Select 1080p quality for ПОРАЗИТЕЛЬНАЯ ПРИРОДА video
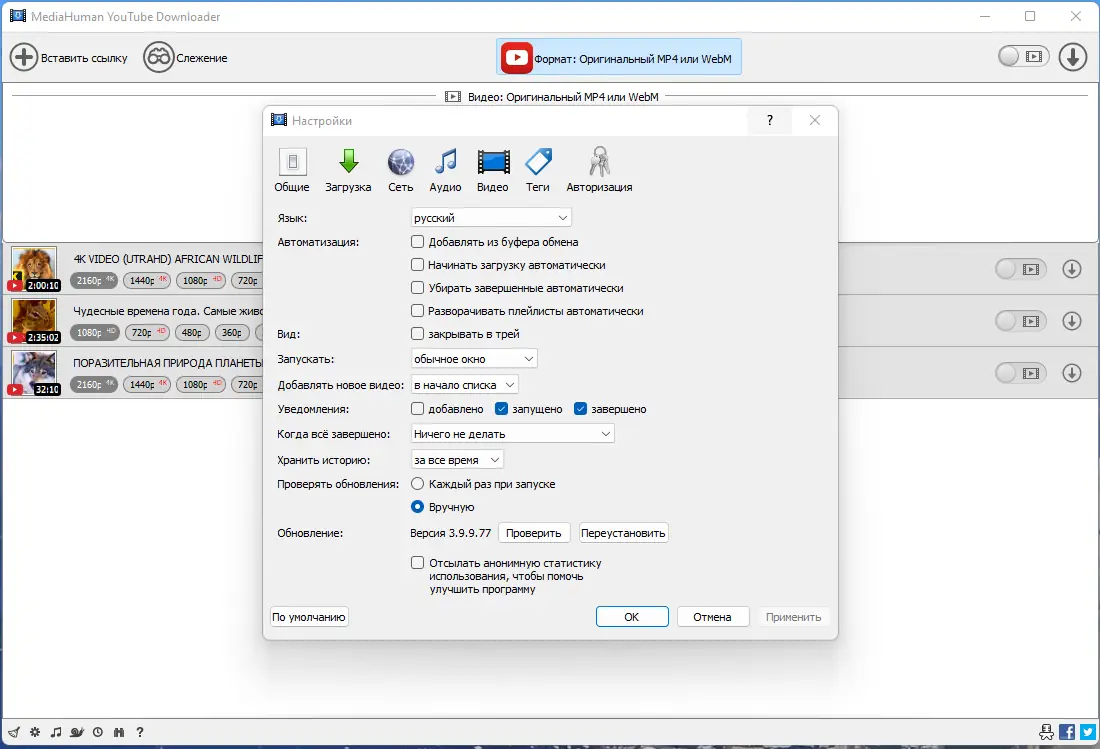Viewport: 1100px width, 749px height. pyautogui.click(x=200, y=384)
